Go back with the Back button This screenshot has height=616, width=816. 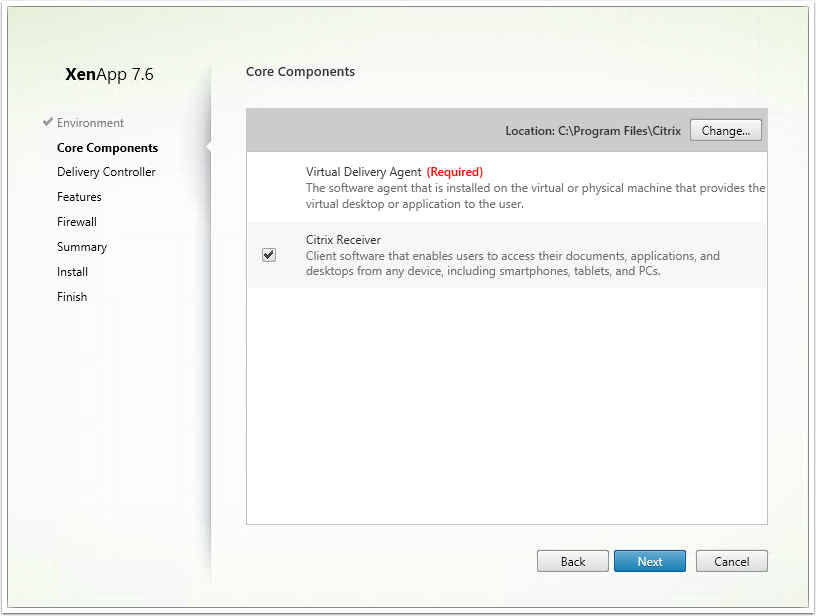coord(572,561)
